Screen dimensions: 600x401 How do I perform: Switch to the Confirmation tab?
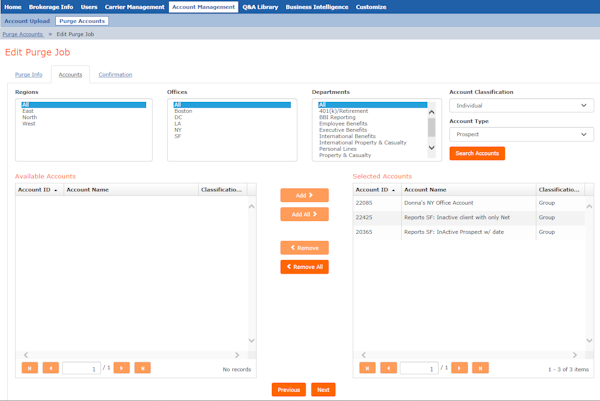115,75
